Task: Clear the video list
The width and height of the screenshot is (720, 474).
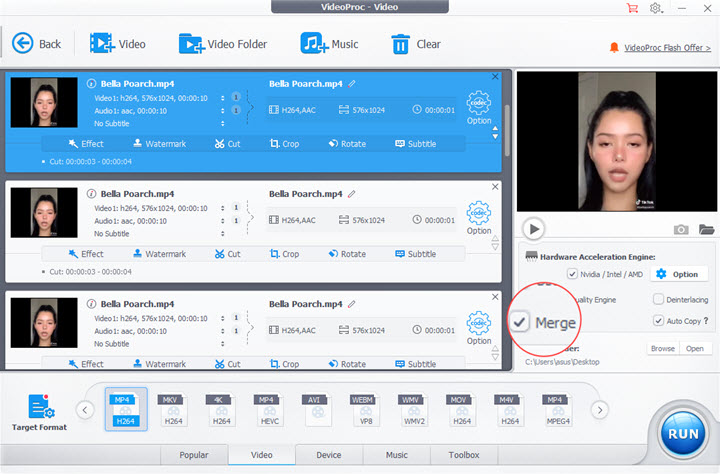Action: pyautogui.click(x=416, y=44)
